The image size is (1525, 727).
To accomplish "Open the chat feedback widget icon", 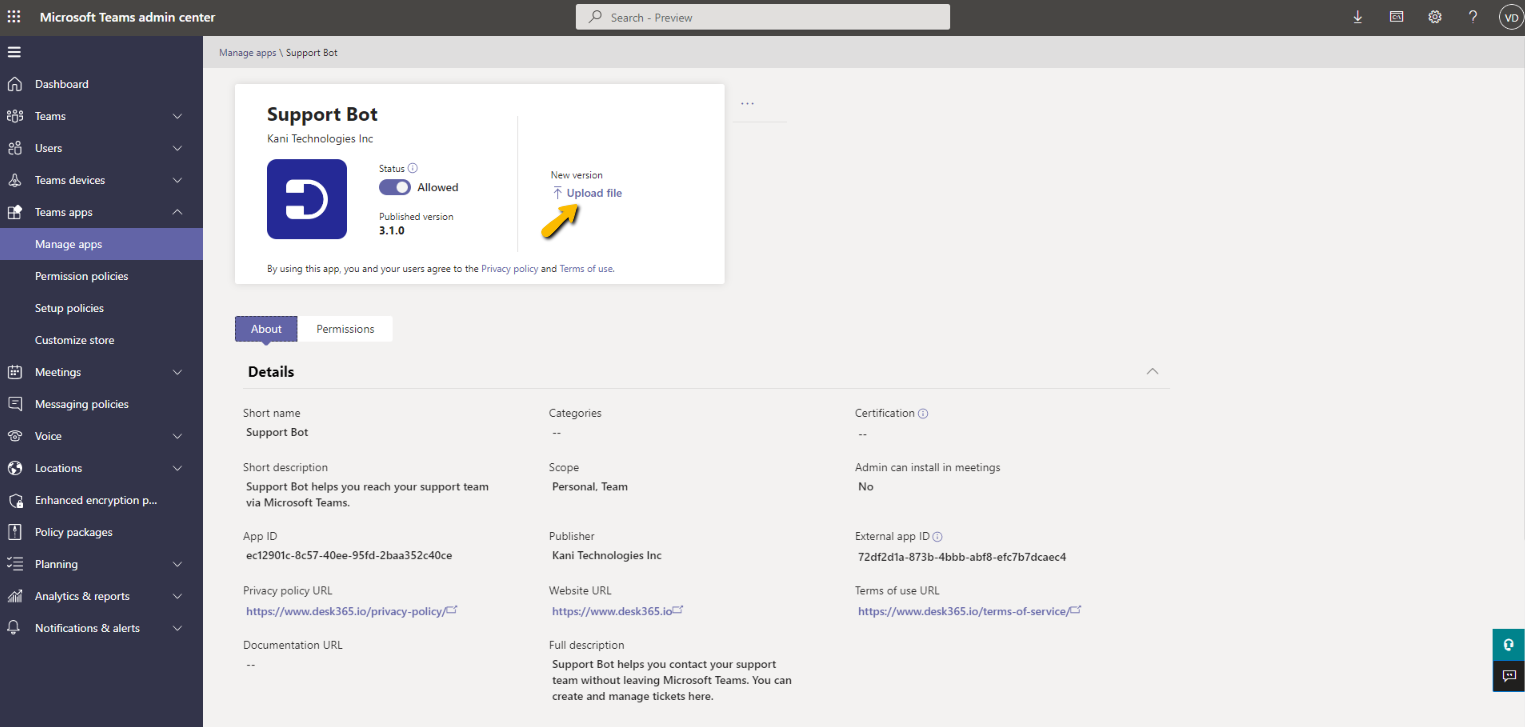I will [1508, 676].
